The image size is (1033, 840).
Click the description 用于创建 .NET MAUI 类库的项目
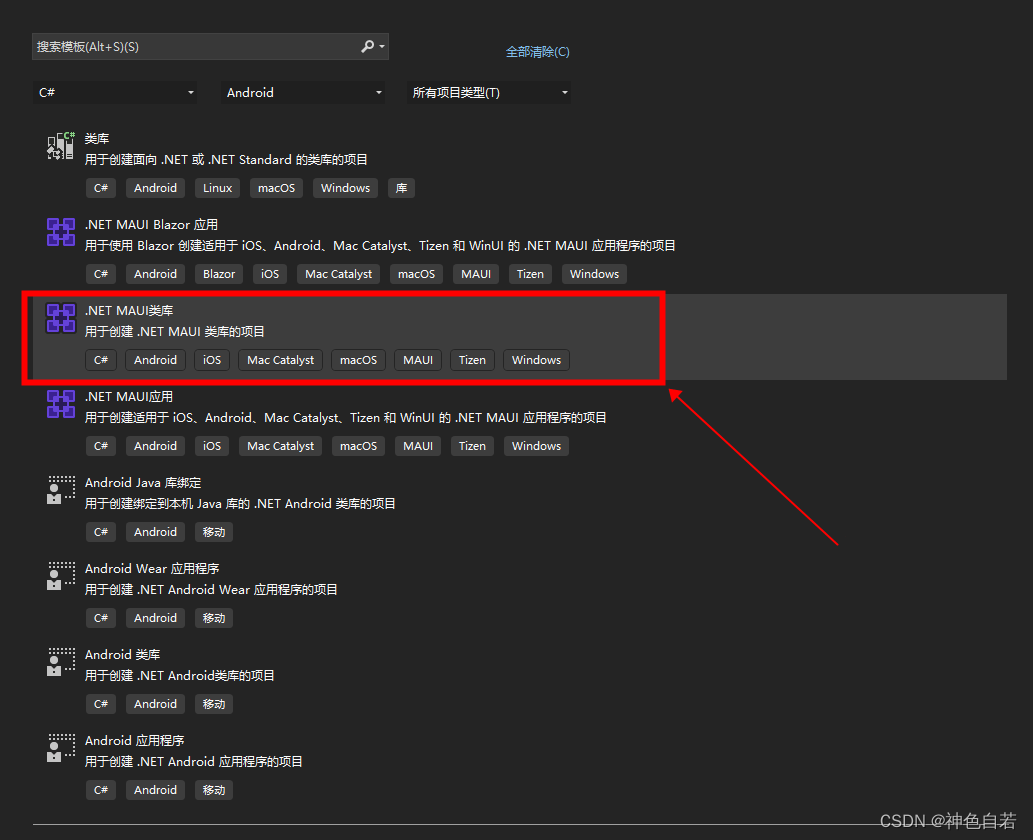(x=175, y=331)
